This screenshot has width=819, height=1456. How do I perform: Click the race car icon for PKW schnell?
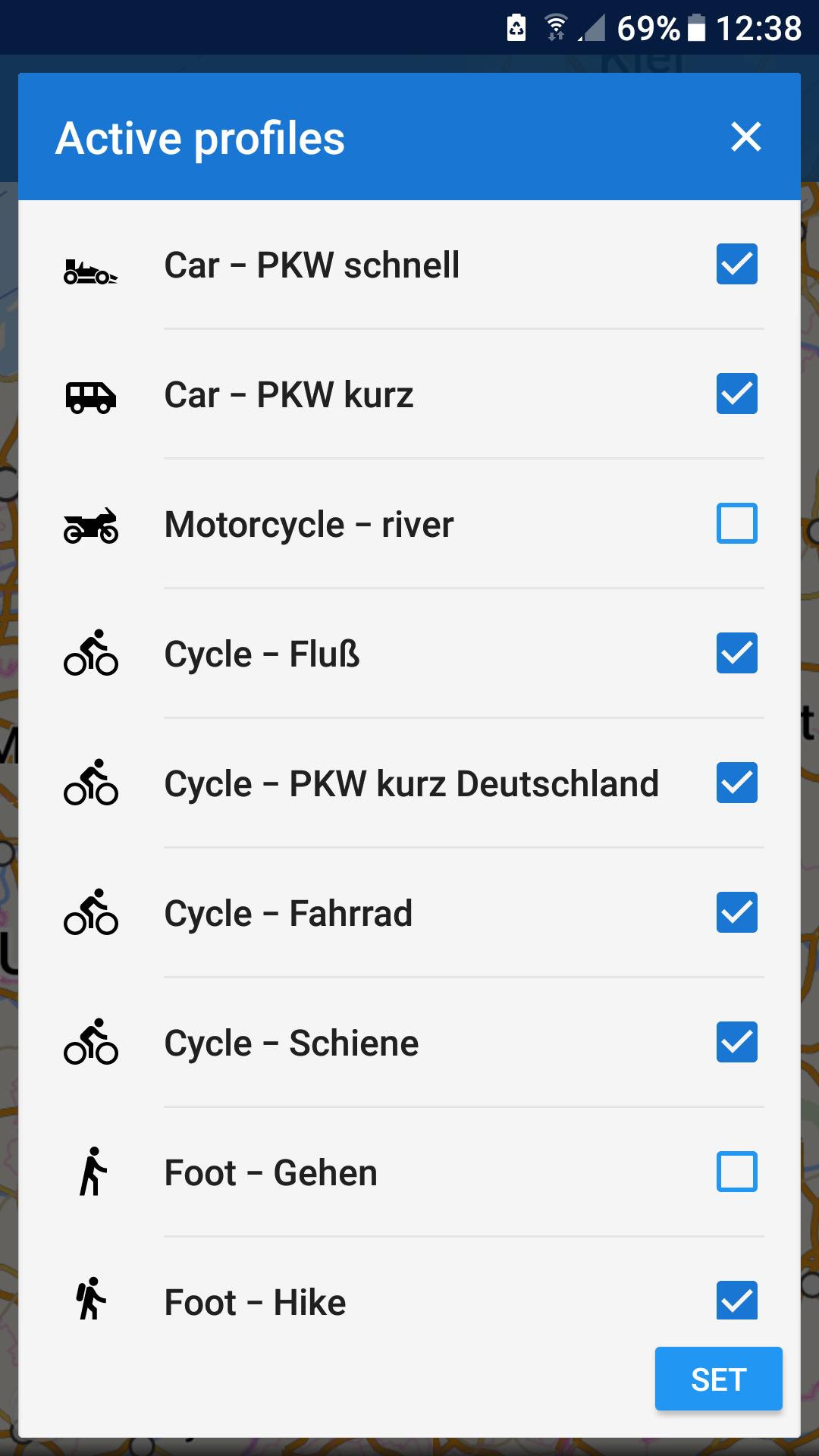(x=91, y=271)
